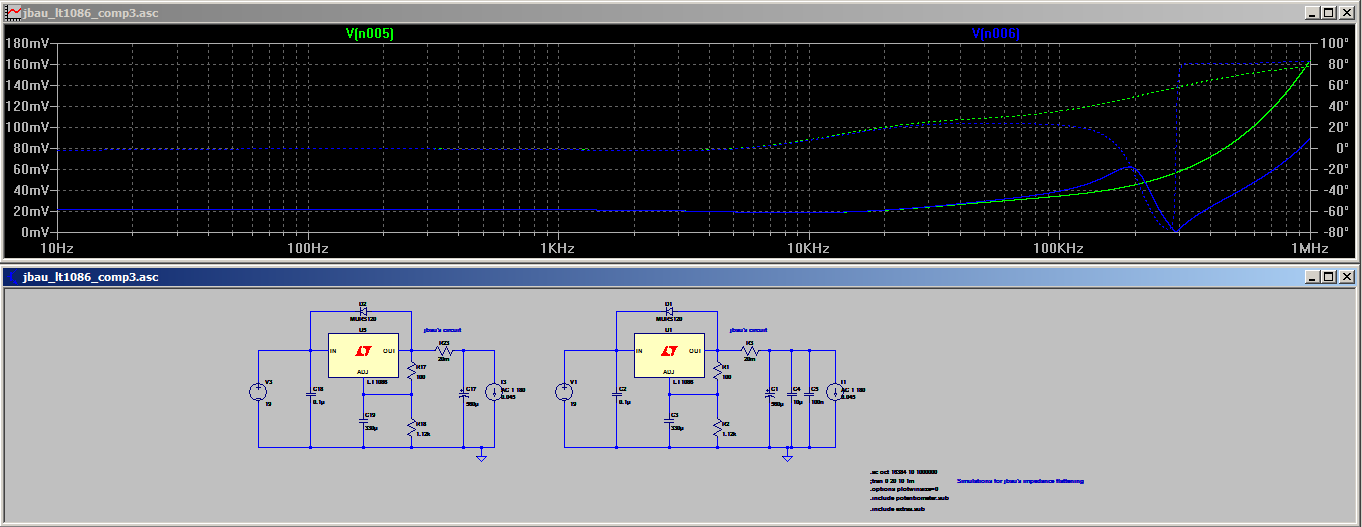The width and height of the screenshot is (1362, 527).
Task: Select the C1 polarized output capacitor
Action: [770, 394]
